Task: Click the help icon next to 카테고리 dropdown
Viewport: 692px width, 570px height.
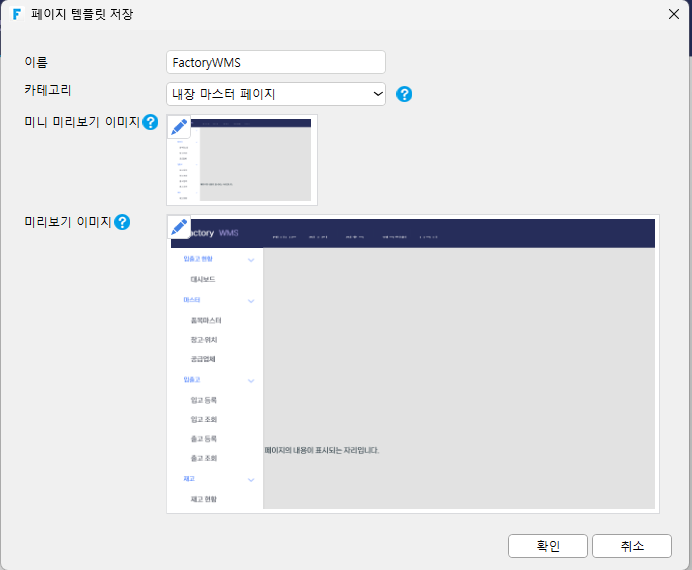Action: point(404,94)
